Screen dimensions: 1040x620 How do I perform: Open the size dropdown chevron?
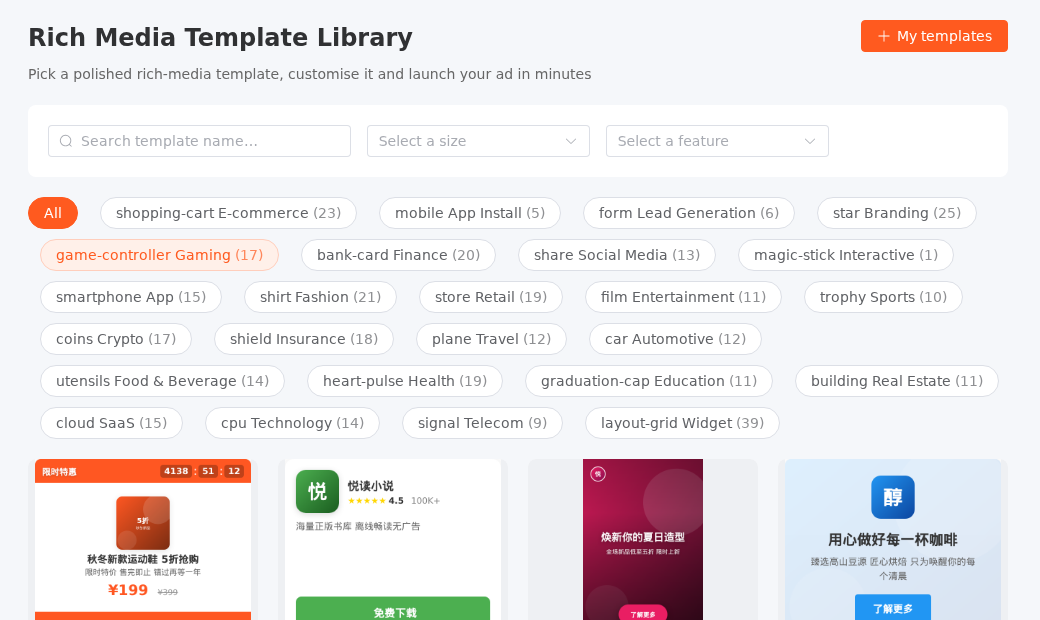(570, 141)
